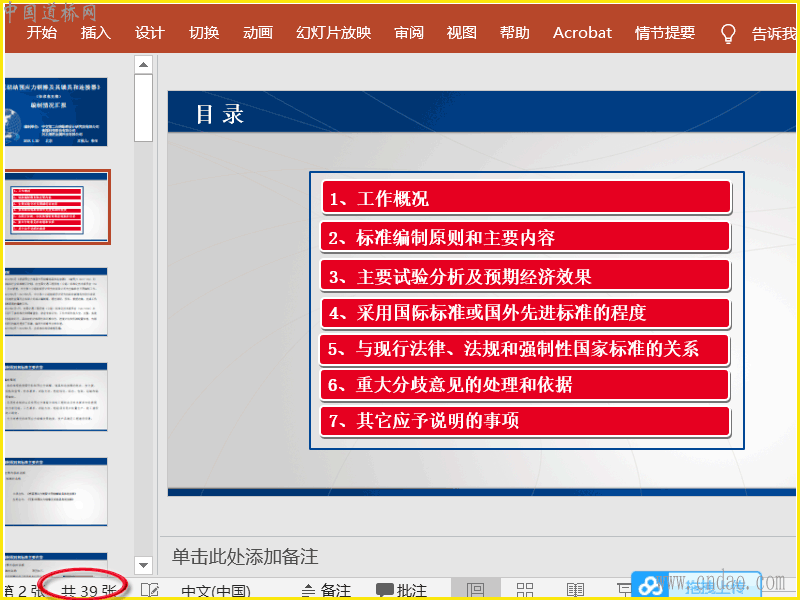The height and width of the screenshot is (600, 800).
Task: Open the 开始 ribbon tab
Action: [41, 33]
